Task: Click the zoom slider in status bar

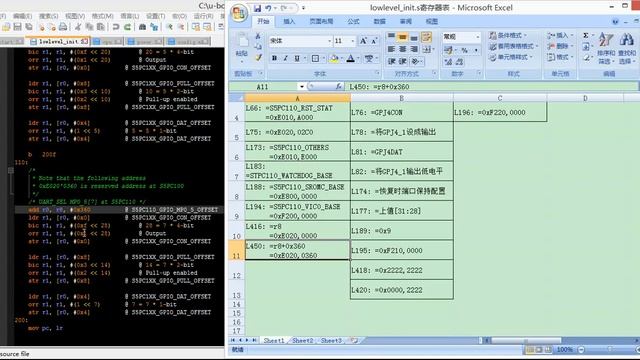Action: pyautogui.click(x=609, y=349)
